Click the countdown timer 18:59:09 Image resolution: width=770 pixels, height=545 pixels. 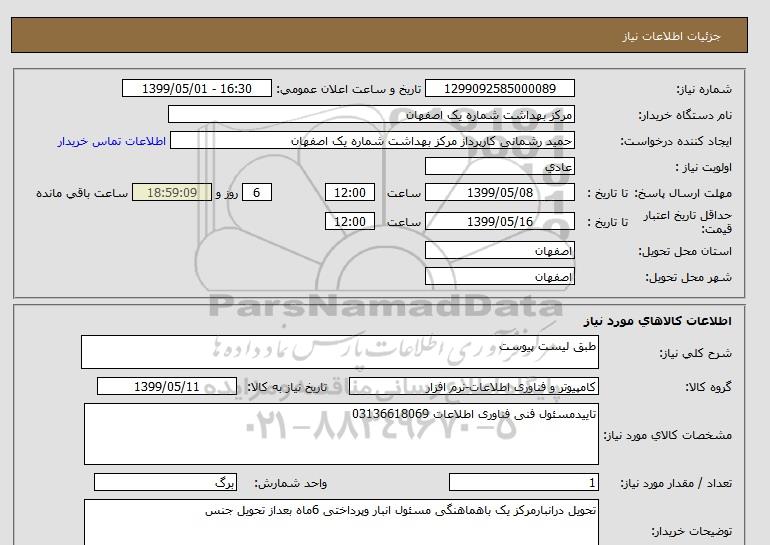[x=172, y=192]
